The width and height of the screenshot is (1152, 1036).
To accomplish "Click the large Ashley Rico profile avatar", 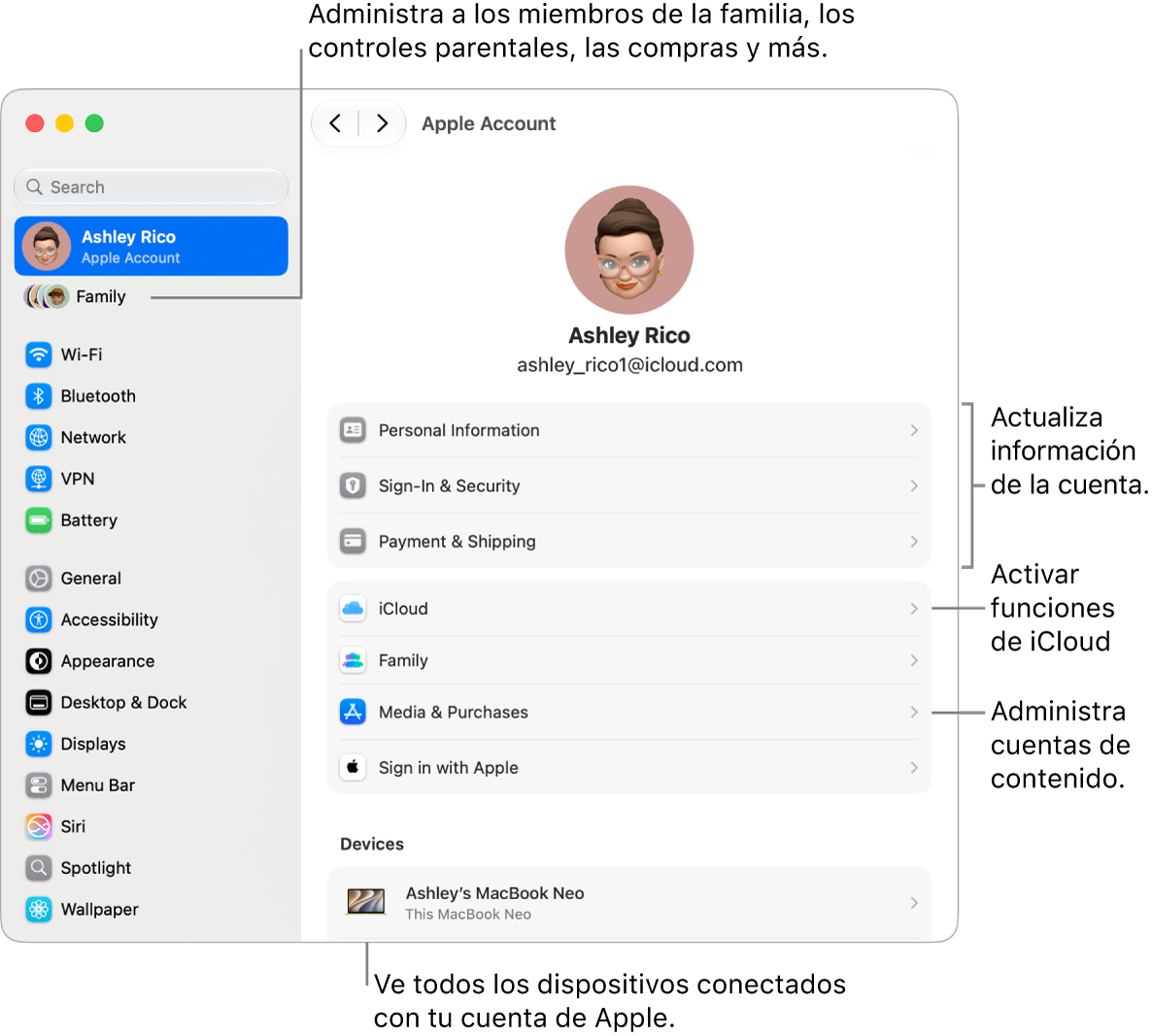I will (629, 251).
